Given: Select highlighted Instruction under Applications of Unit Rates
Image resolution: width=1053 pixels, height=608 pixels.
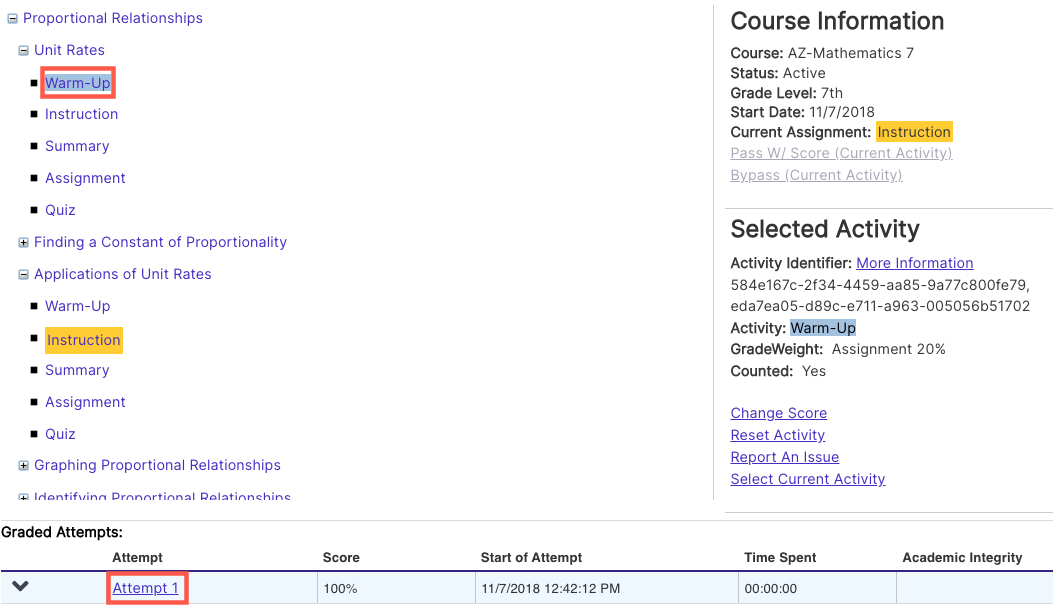Looking at the screenshot, I should [84, 340].
